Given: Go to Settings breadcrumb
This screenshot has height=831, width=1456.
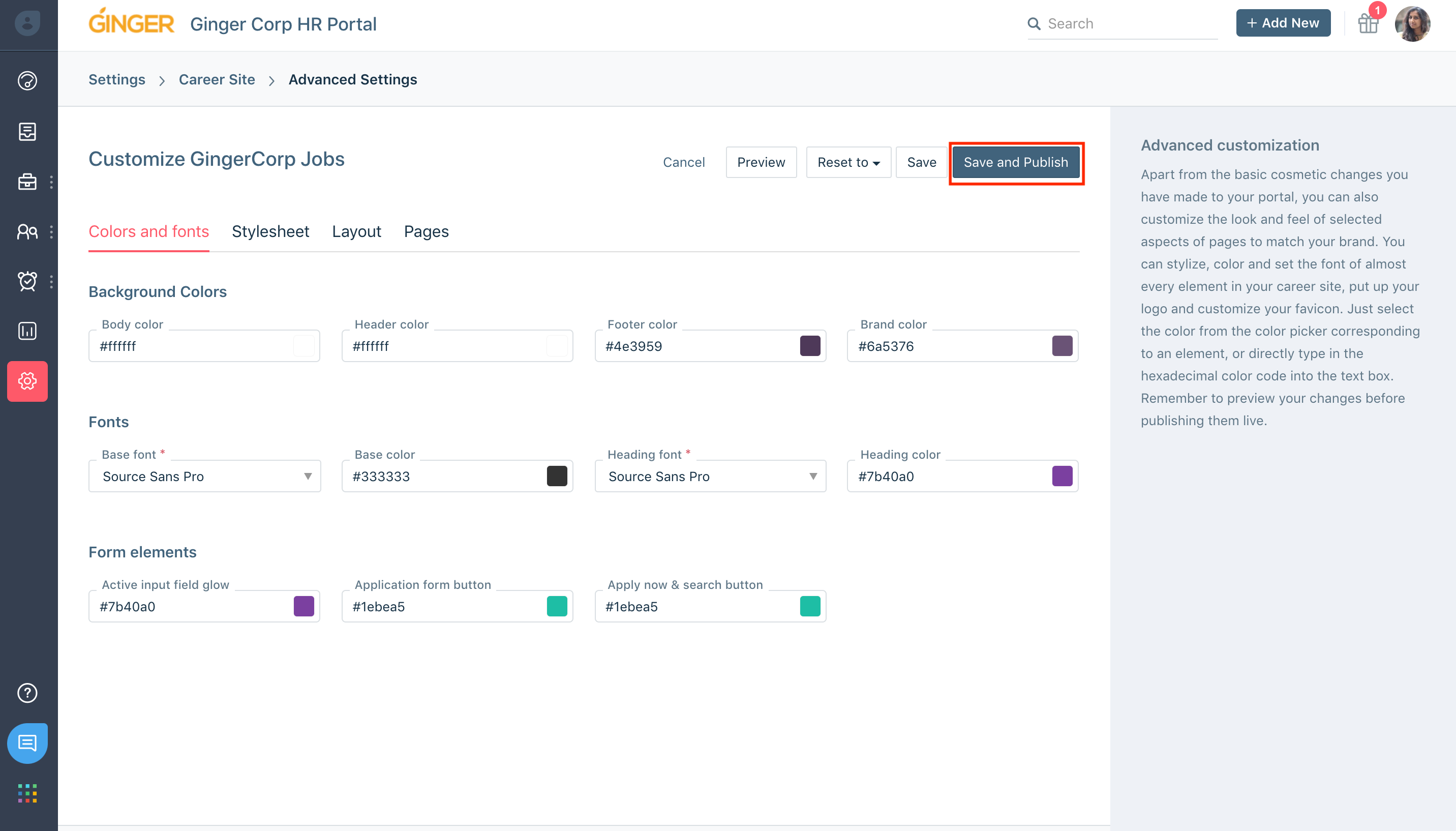Looking at the screenshot, I should click(x=117, y=79).
